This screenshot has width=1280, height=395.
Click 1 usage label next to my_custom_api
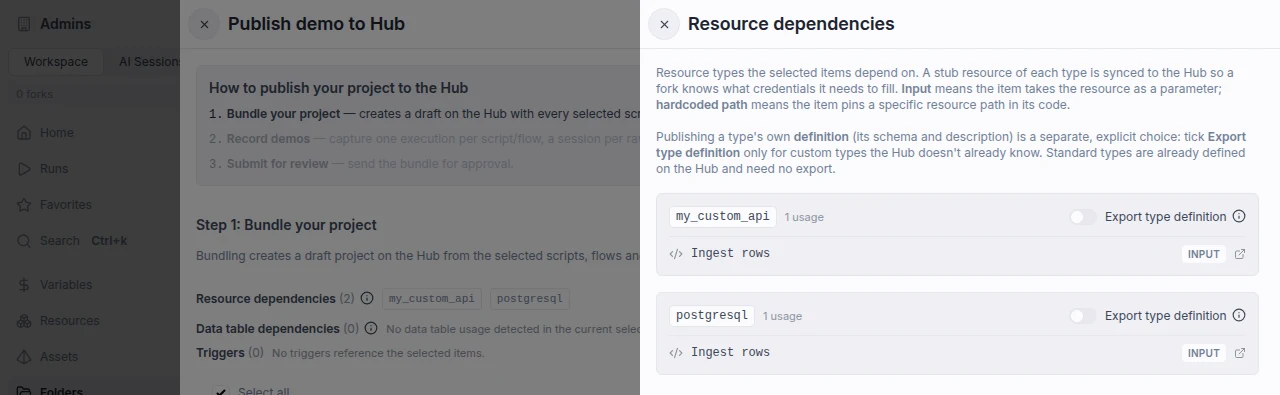804,217
